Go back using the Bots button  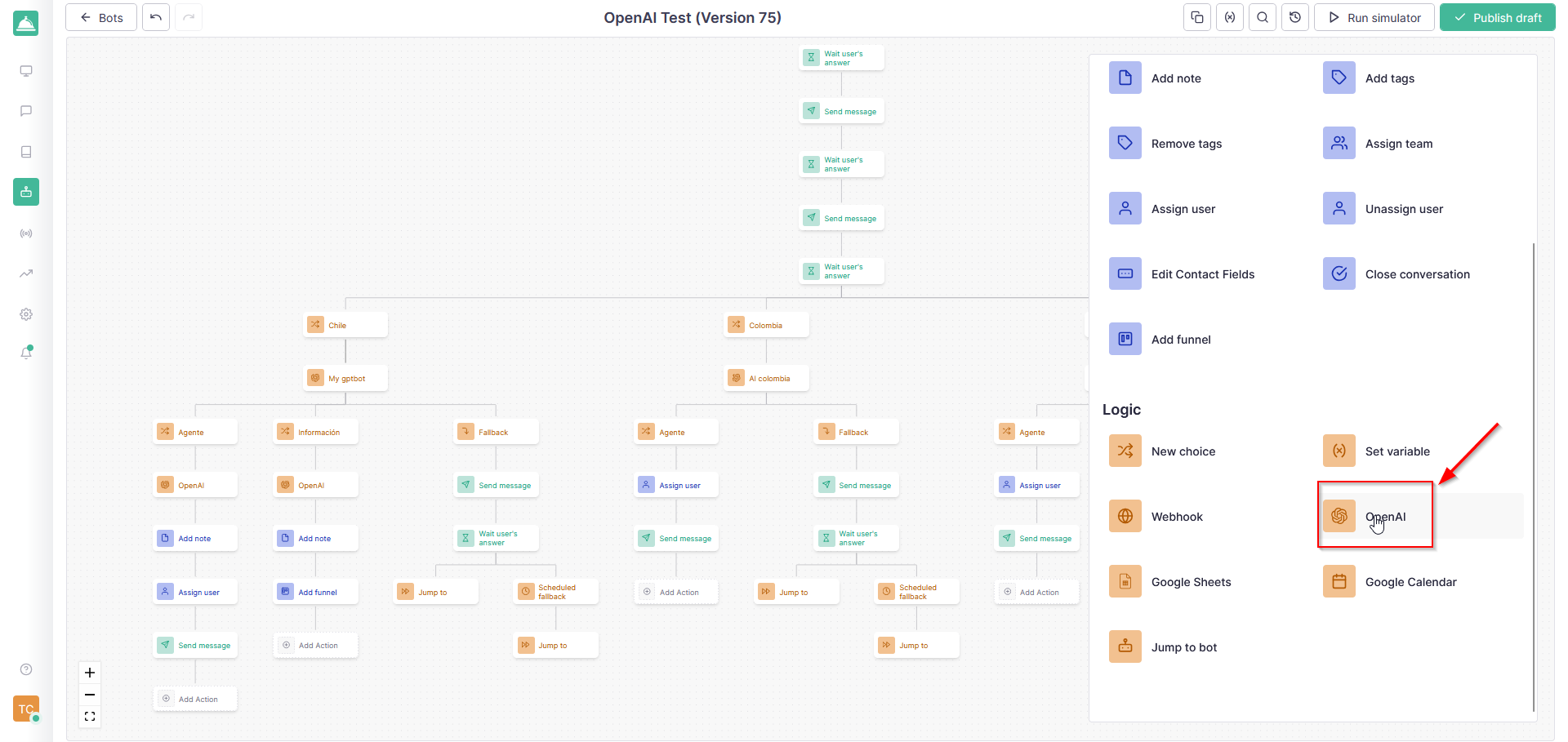[x=101, y=17]
